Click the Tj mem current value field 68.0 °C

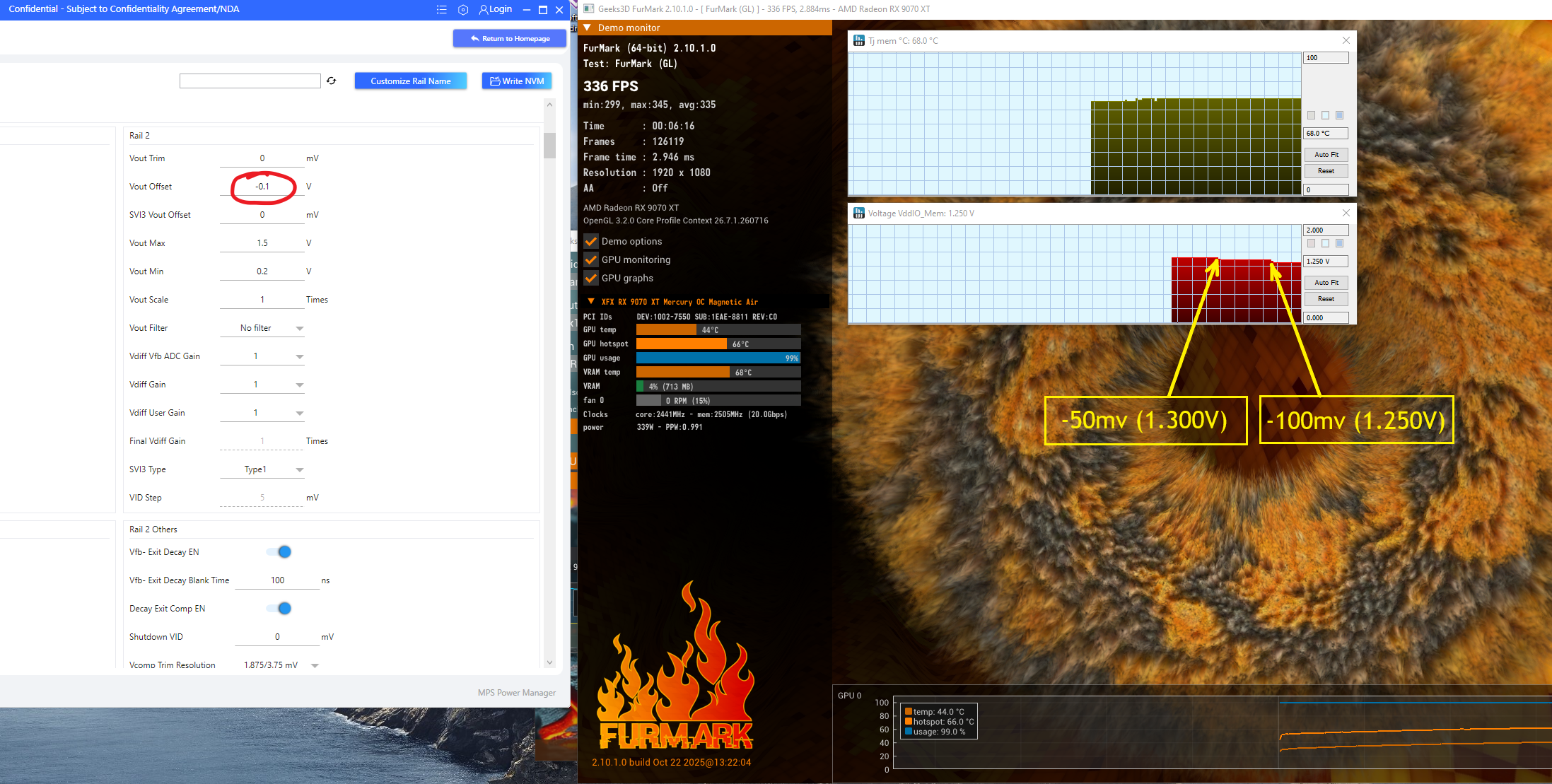pyautogui.click(x=1326, y=134)
